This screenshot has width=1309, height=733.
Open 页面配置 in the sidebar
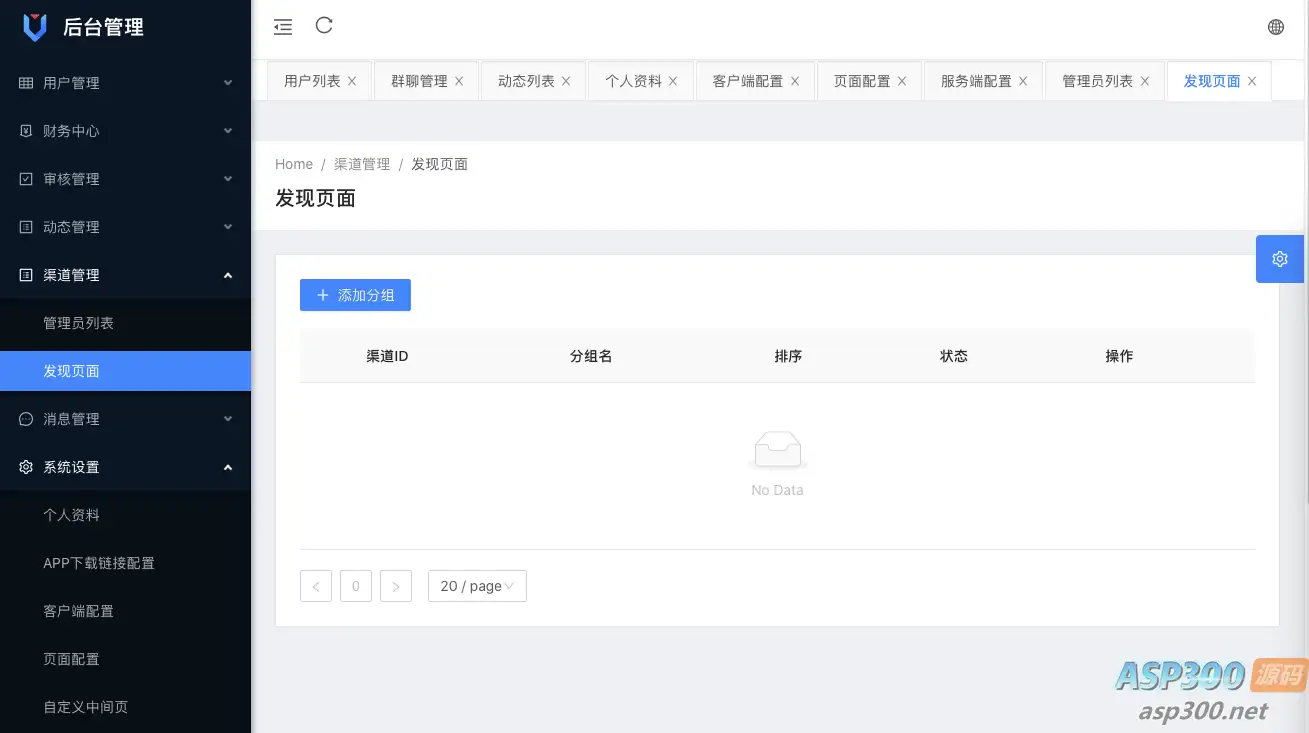click(125, 659)
